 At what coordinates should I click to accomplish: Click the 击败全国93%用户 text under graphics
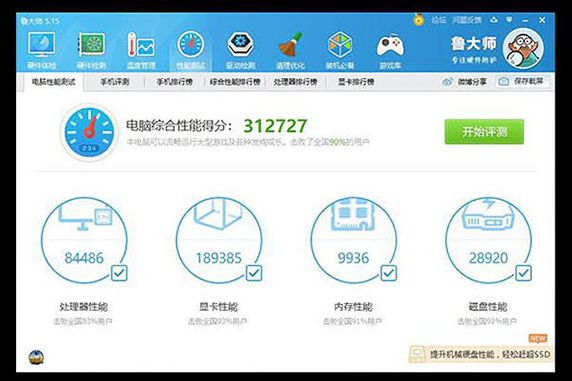(x=218, y=322)
